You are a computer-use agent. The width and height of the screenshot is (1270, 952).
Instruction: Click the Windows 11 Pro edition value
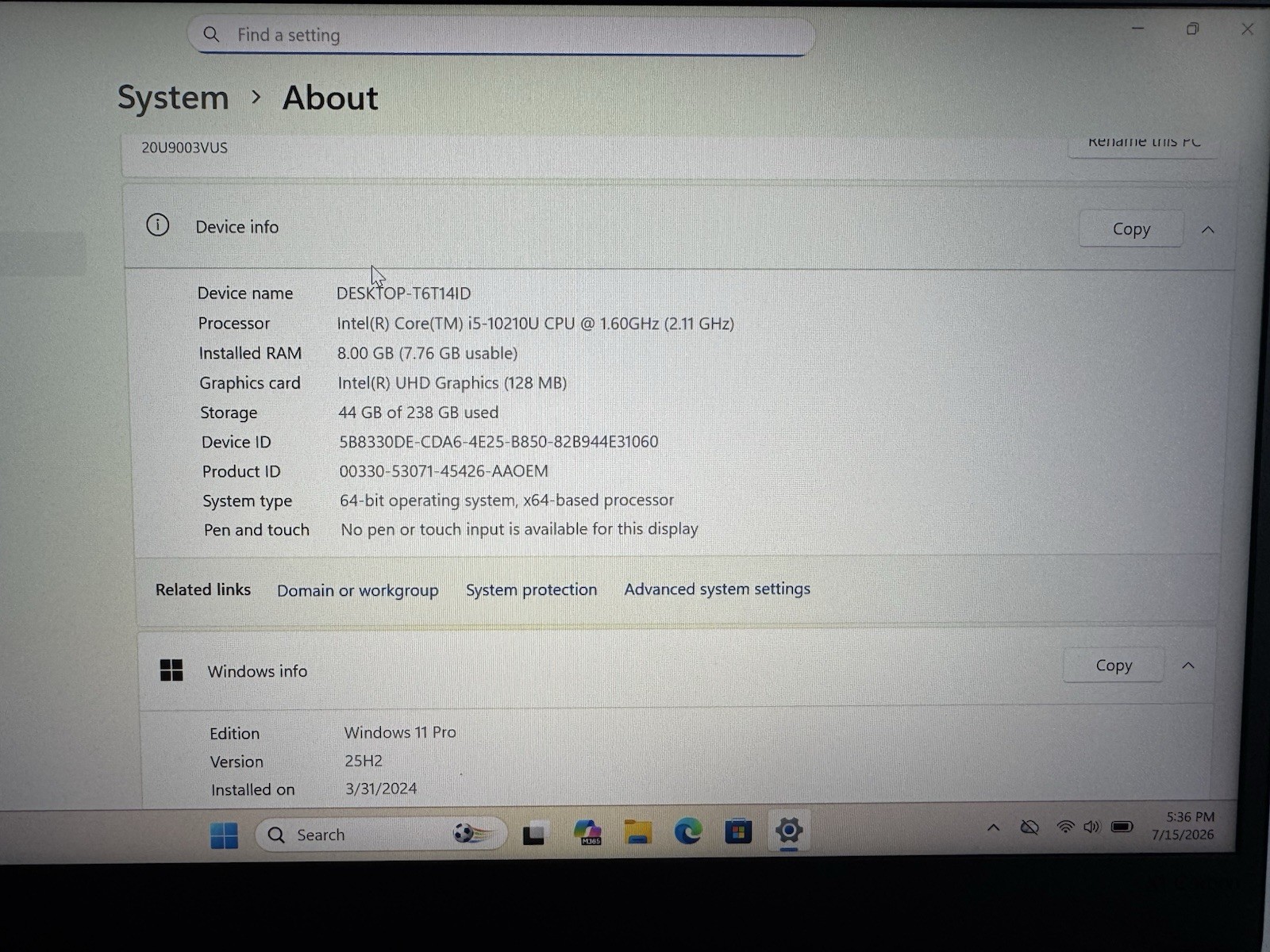click(x=400, y=732)
